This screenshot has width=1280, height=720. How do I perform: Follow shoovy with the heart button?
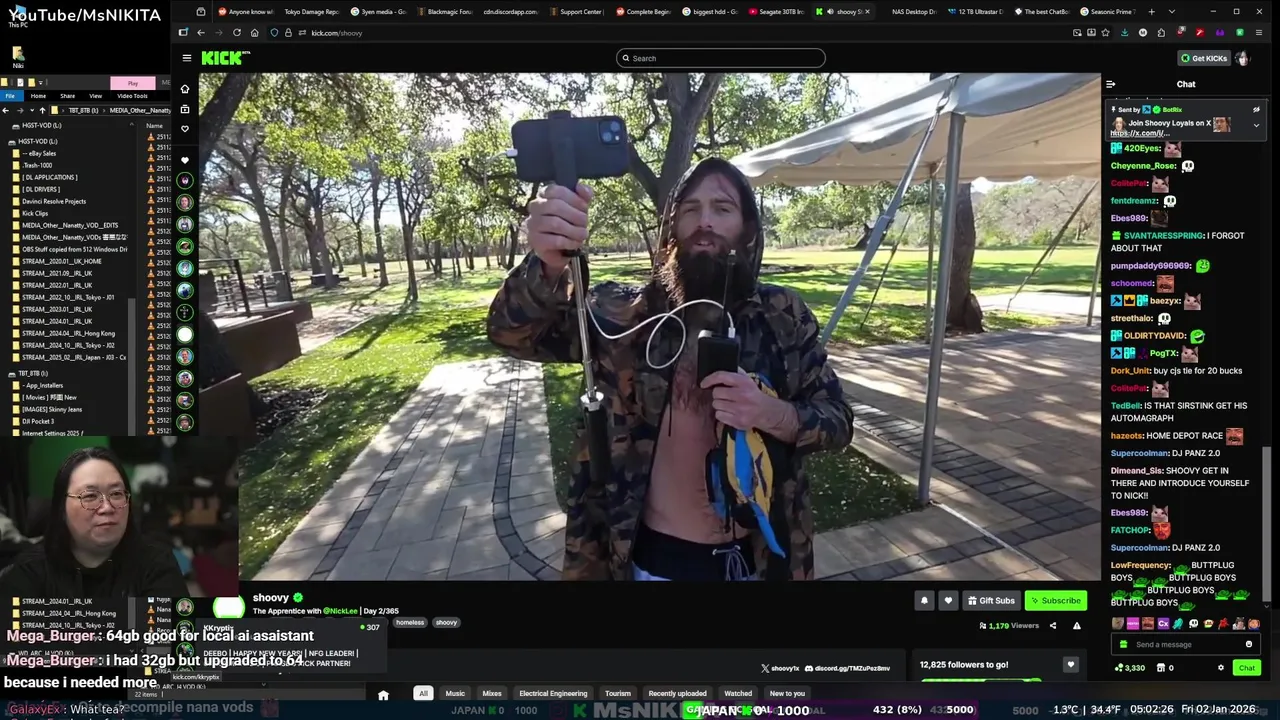pos(948,601)
